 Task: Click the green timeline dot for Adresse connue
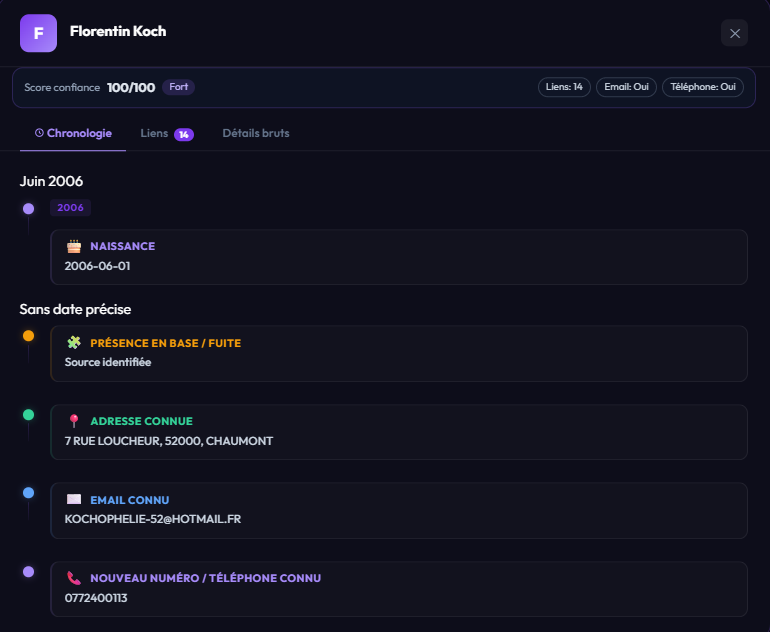tap(28, 415)
